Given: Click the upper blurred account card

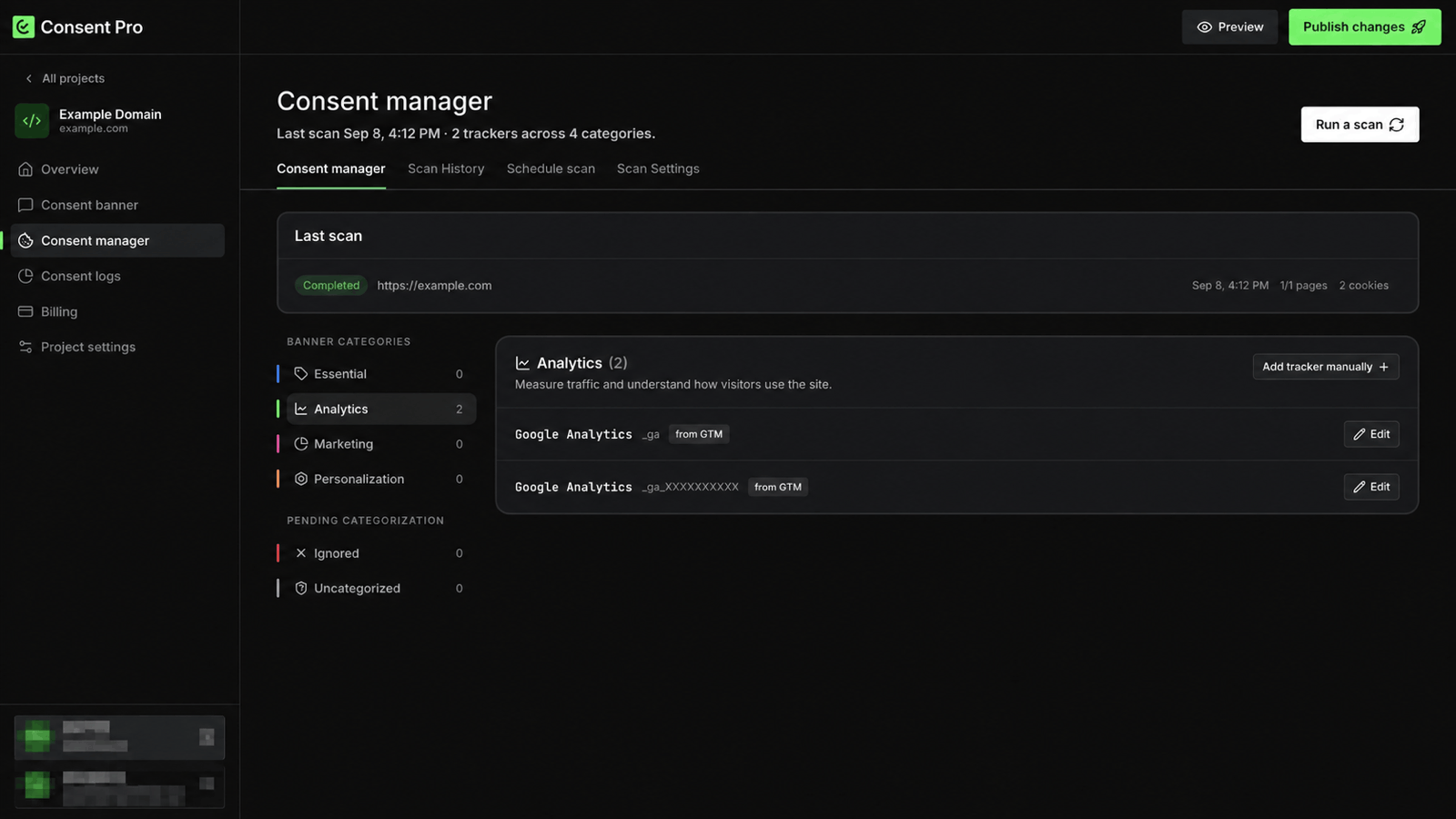Looking at the screenshot, I should coord(119,737).
